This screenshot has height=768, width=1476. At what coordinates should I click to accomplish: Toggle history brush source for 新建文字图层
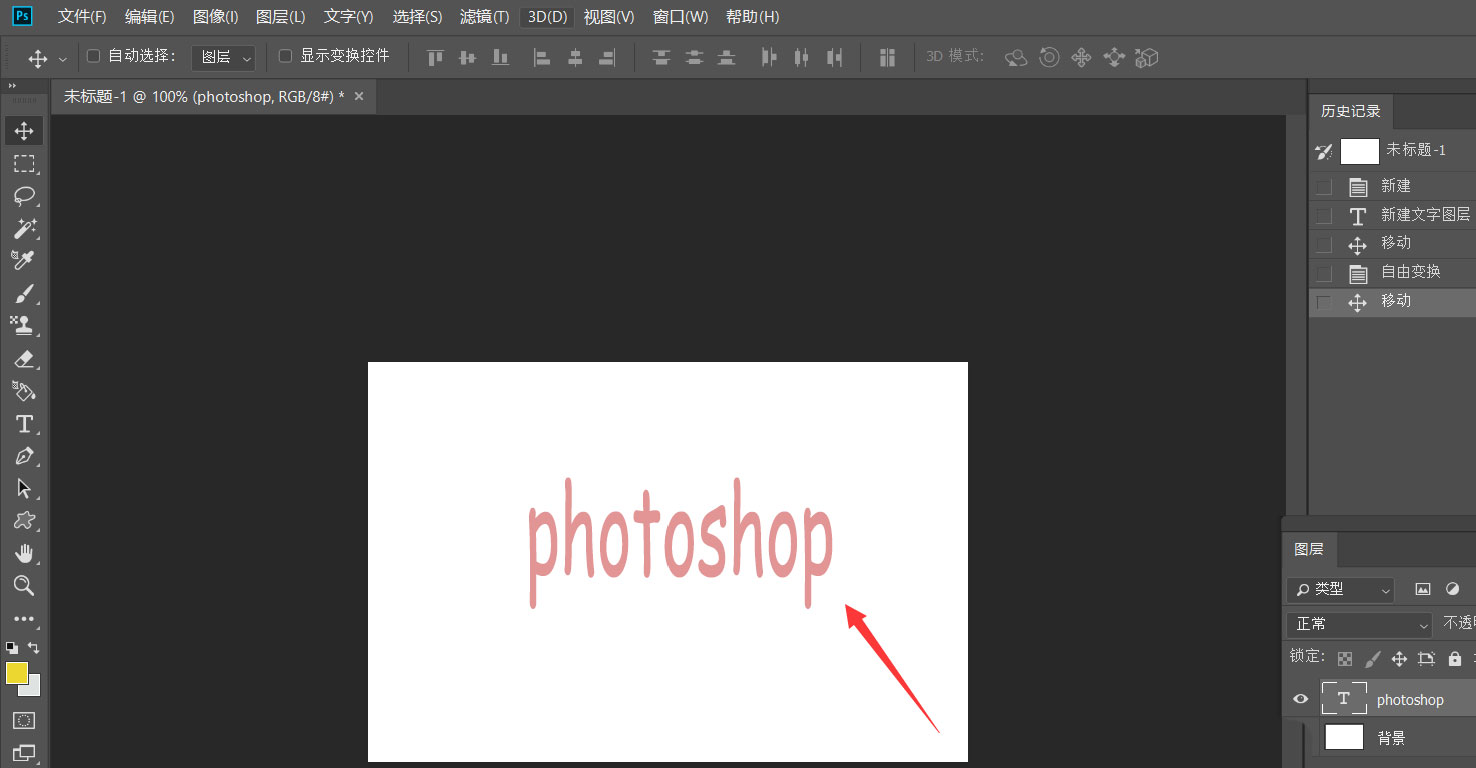(1324, 216)
